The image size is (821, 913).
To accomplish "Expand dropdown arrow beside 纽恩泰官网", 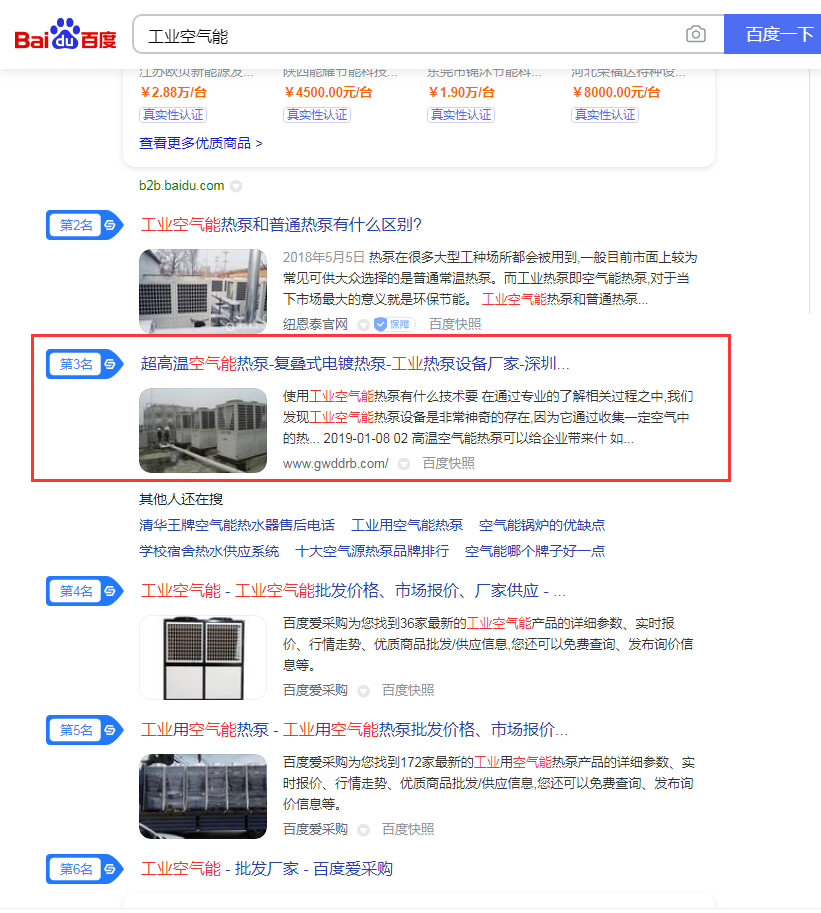I will [363, 325].
